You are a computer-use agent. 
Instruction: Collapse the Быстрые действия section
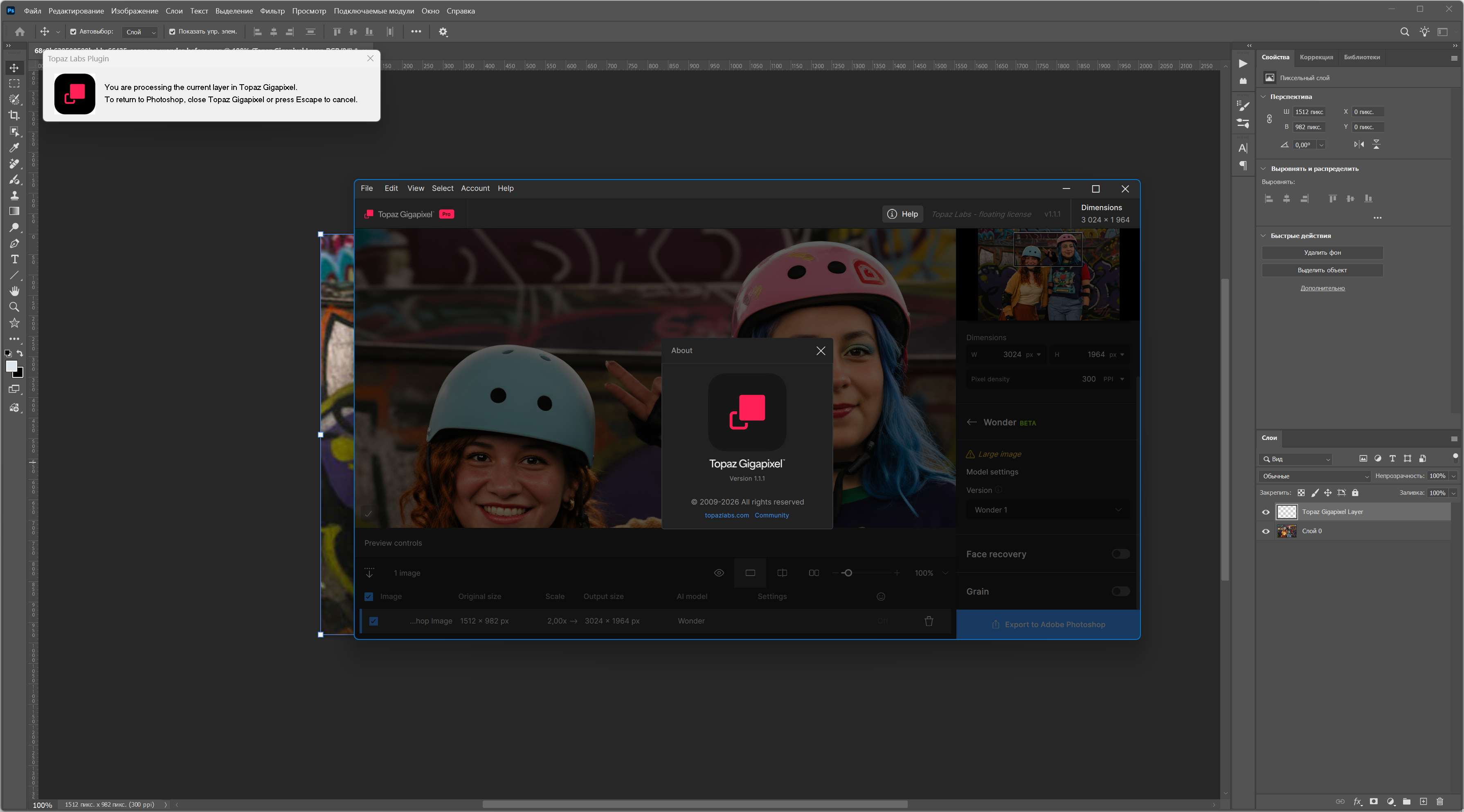(x=1264, y=236)
